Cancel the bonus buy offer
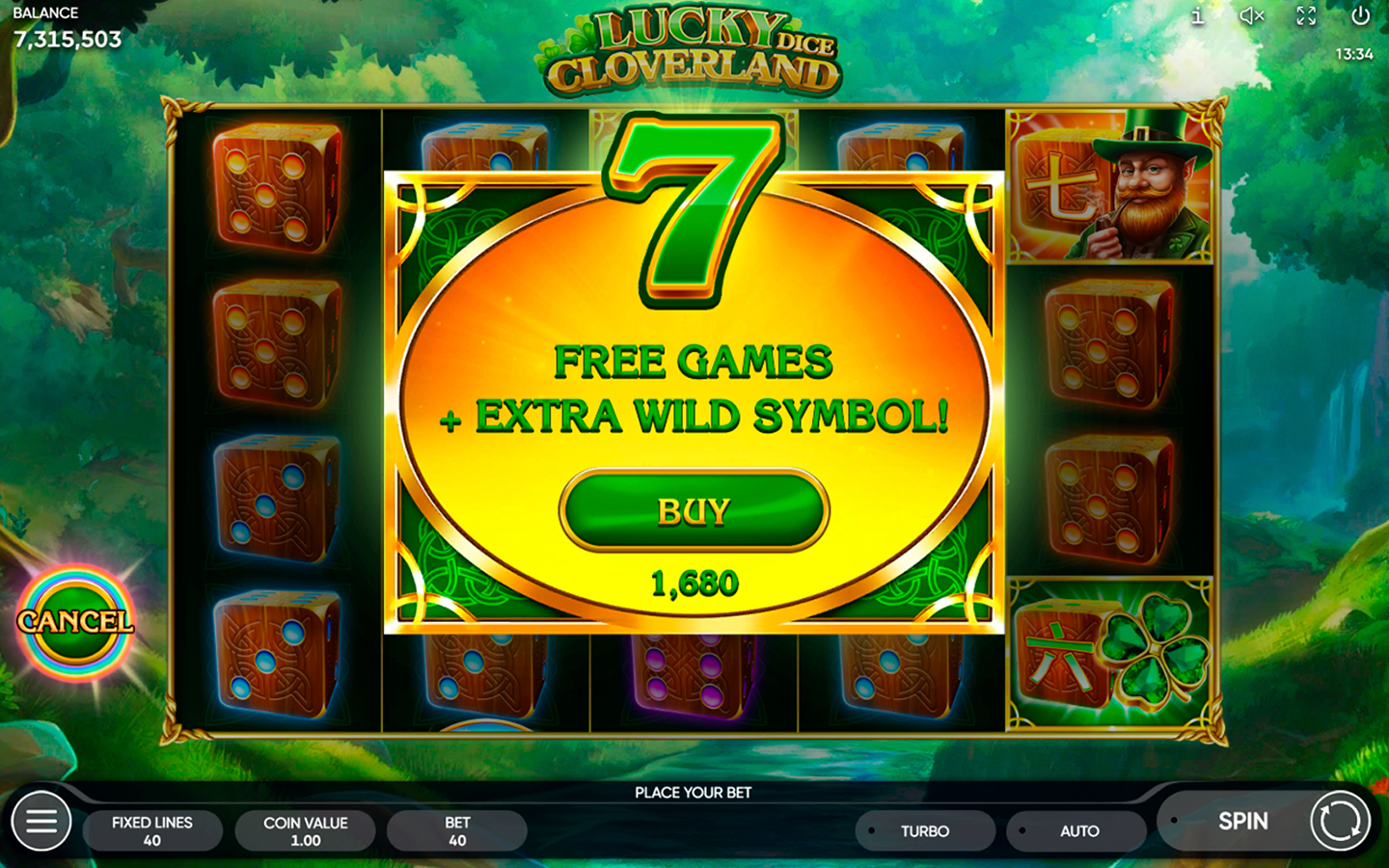 pos(75,621)
